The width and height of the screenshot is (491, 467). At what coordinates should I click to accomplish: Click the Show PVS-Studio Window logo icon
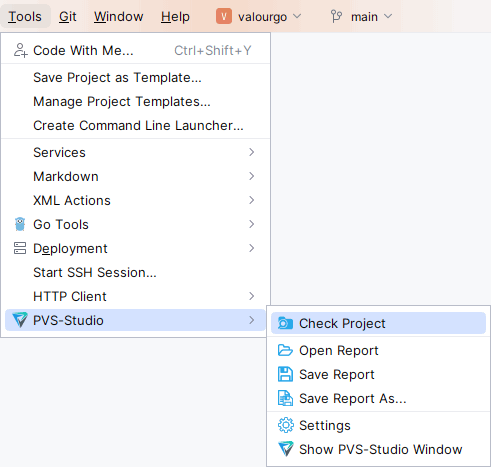286,449
